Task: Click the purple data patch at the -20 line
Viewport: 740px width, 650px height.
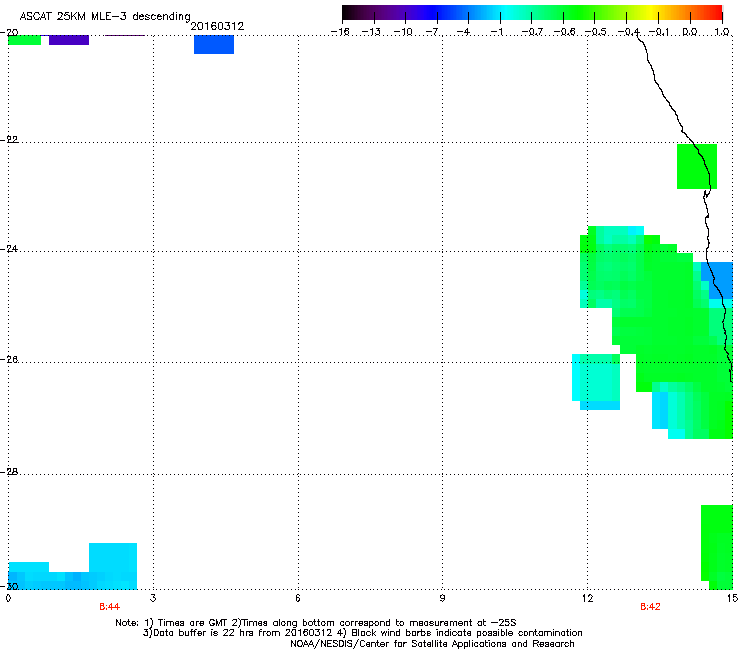Action: pyautogui.click(x=69, y=40)
